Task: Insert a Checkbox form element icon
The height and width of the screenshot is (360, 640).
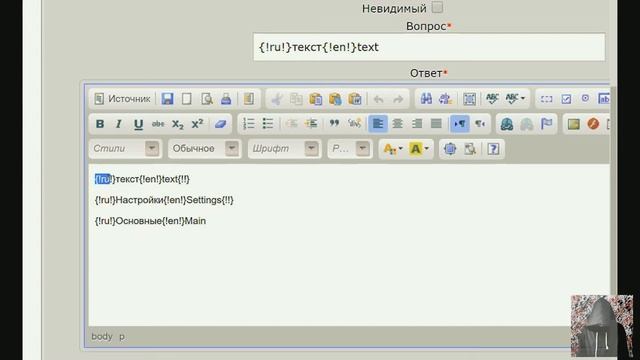Action: 566,99
